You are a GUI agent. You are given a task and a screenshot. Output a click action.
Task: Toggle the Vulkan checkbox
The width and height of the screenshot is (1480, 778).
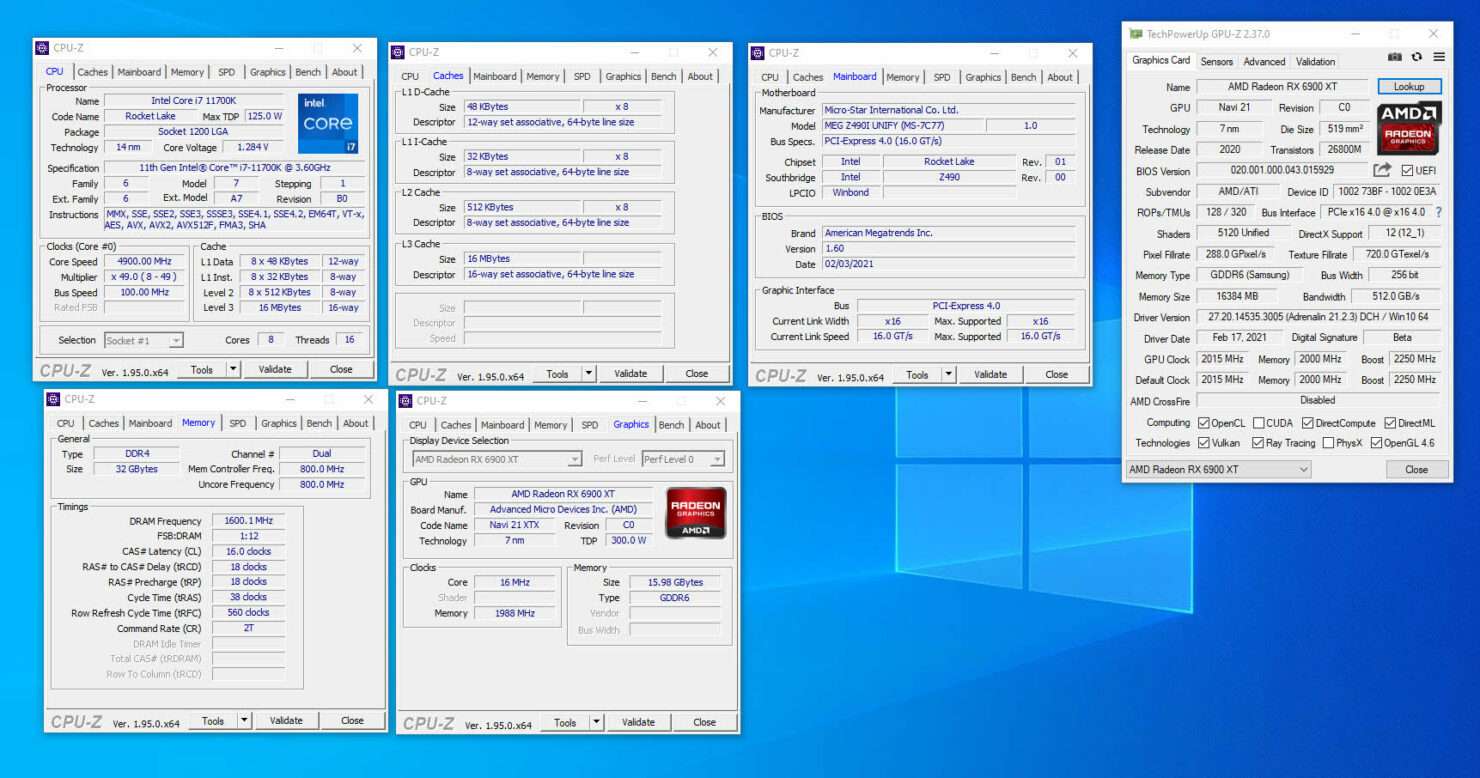tap(1204, 443)
